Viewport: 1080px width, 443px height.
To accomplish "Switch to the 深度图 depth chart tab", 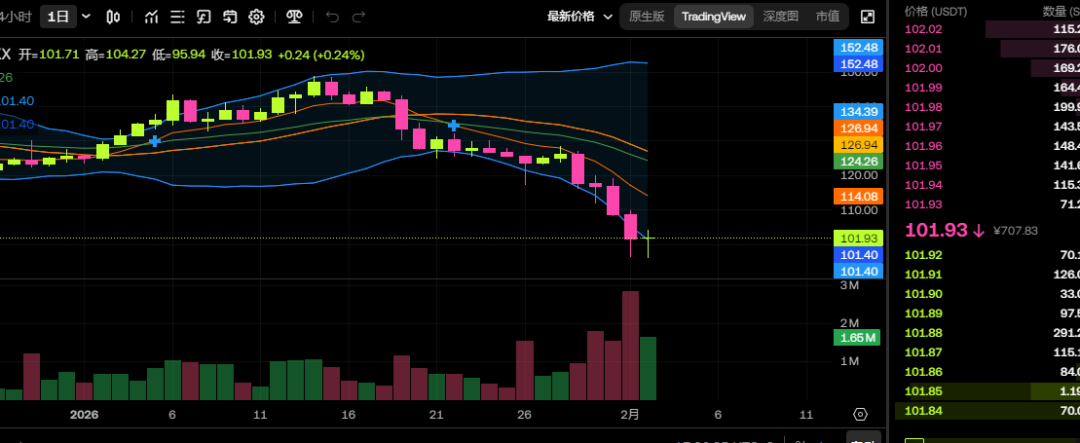I will 780,16.
